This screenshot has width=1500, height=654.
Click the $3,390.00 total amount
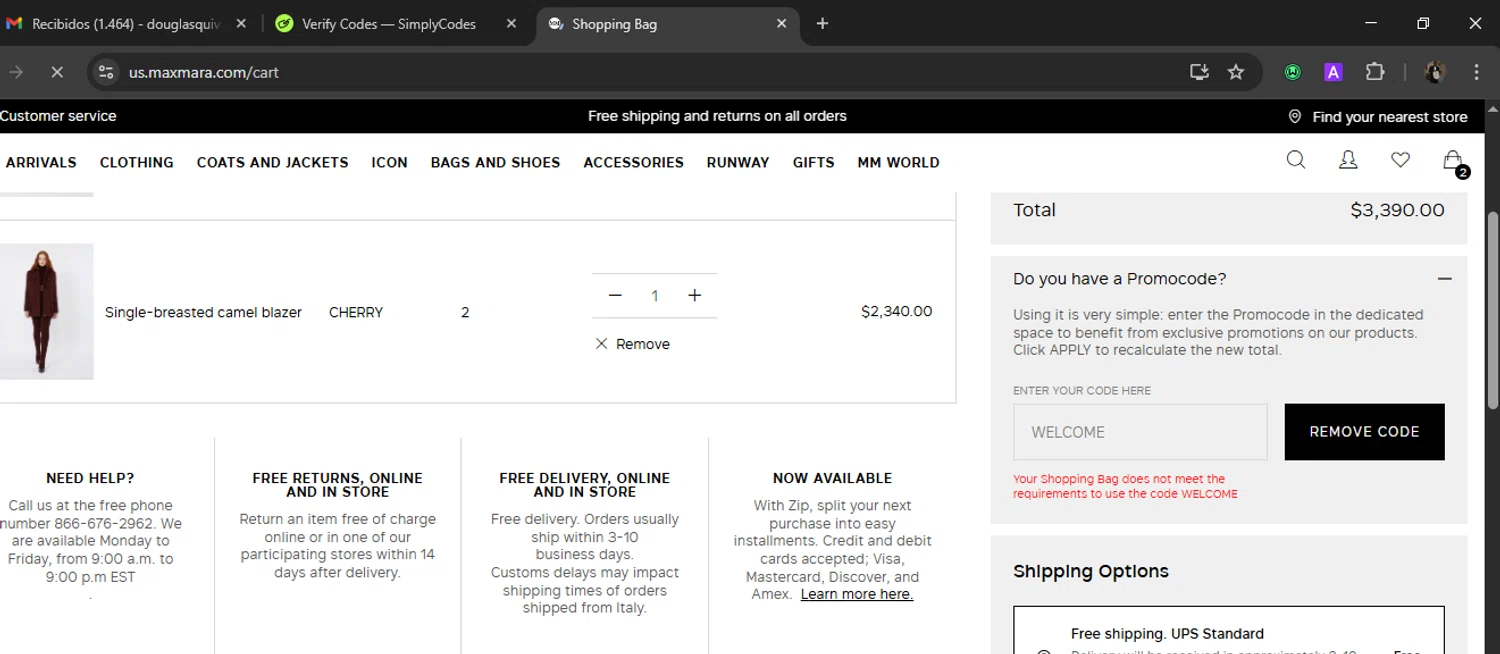[x=1397, y=210]
